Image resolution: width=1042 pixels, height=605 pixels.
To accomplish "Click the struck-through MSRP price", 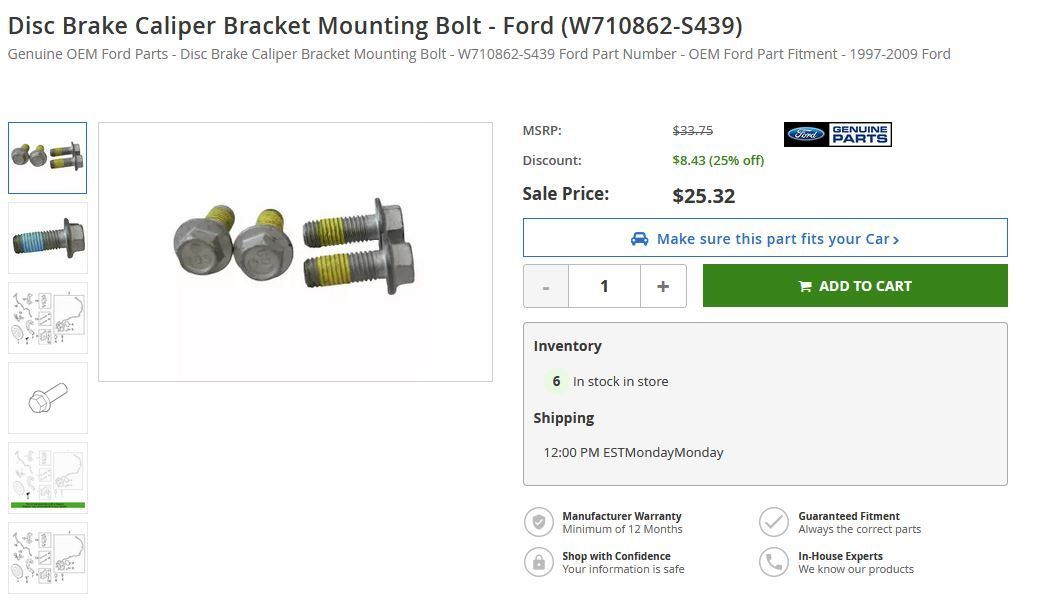I will coord(694,130).
